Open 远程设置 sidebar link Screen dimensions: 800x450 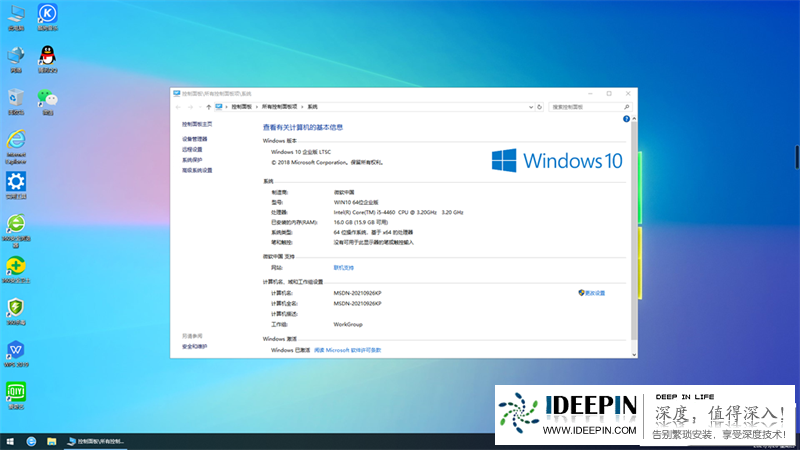click(x=192, y=149)
